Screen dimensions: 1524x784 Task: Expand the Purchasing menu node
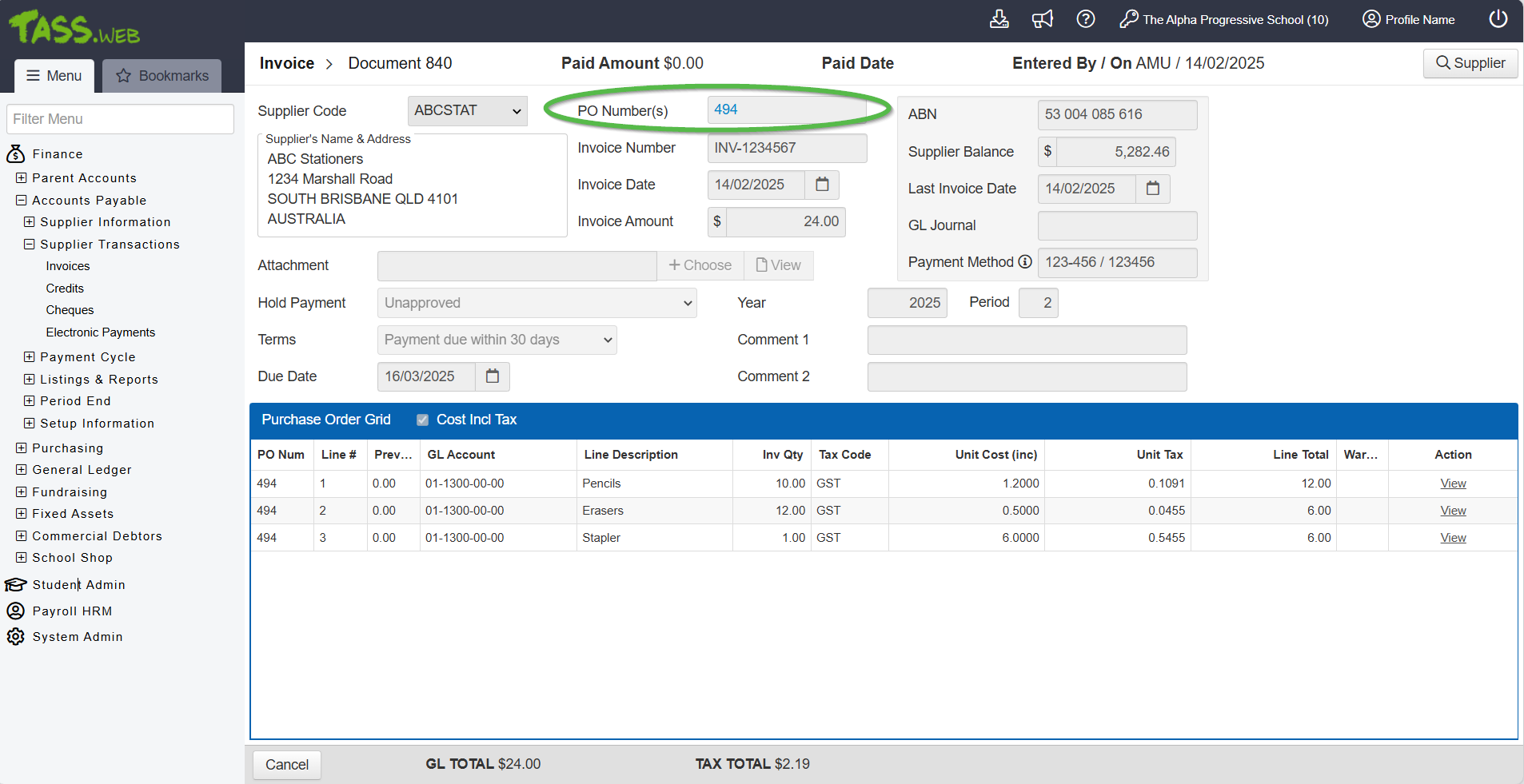click(22, 448)
